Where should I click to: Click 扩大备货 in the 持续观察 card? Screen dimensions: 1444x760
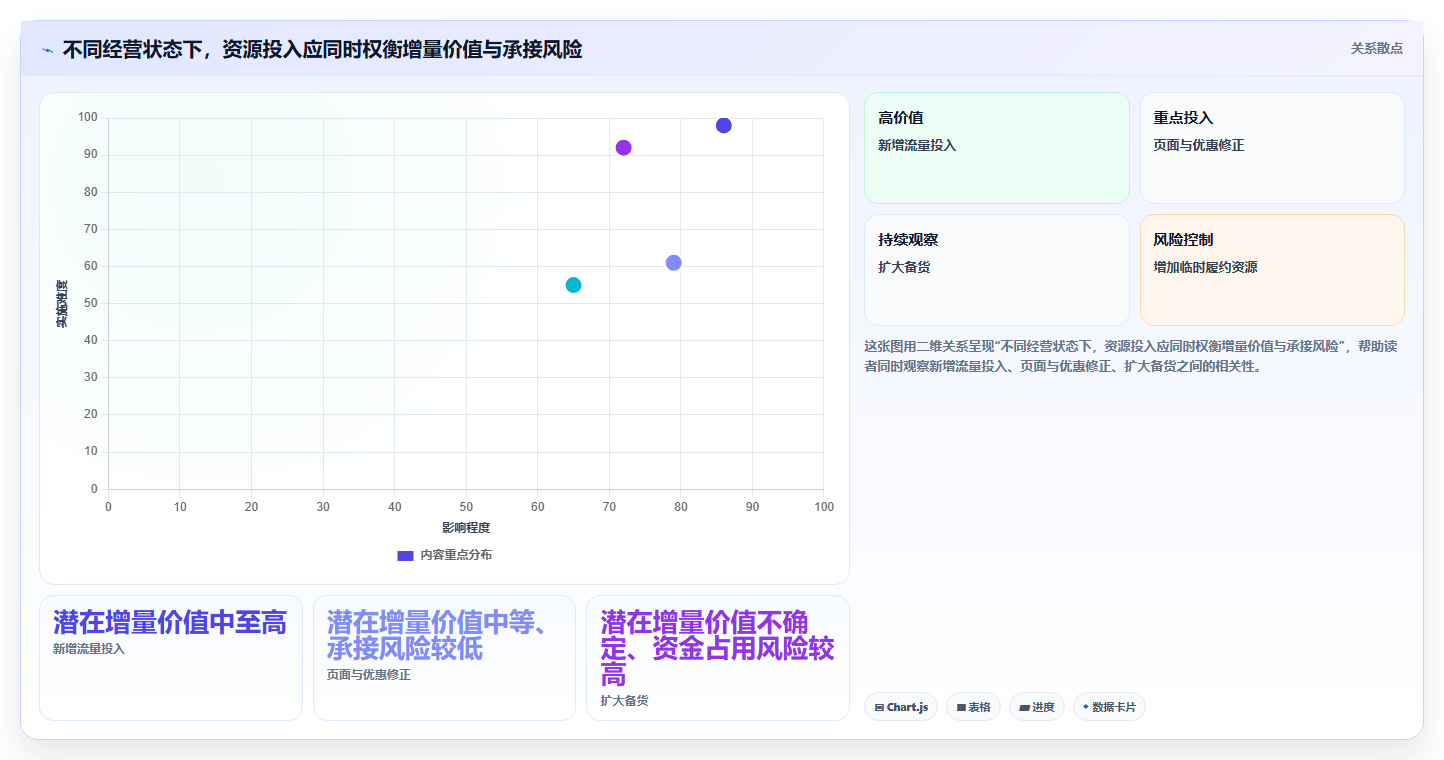pos(904,268)
